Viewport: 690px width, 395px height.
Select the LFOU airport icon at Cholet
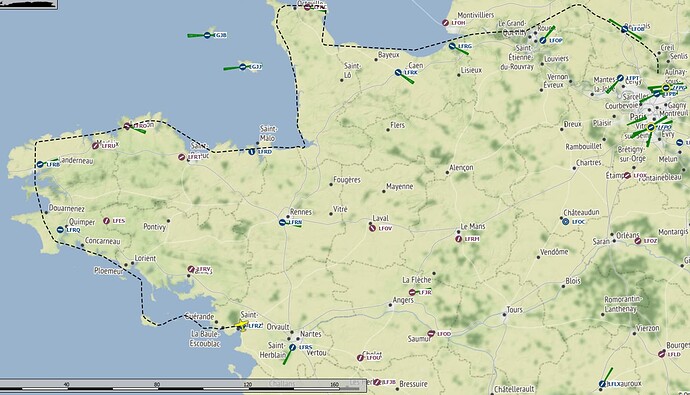pos(360,358)
